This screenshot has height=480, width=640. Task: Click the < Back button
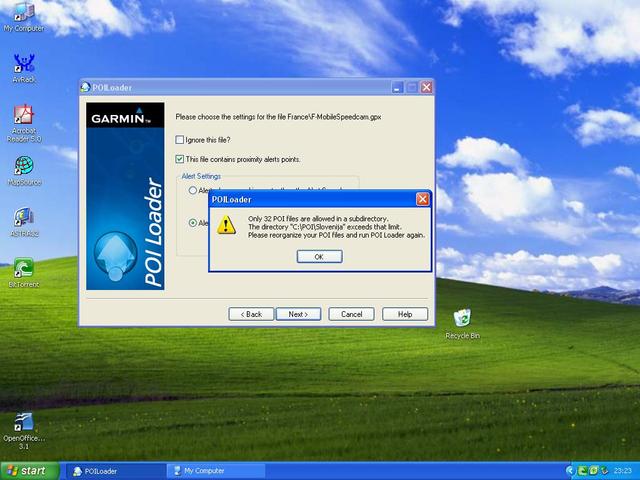(x=251, y=314)
